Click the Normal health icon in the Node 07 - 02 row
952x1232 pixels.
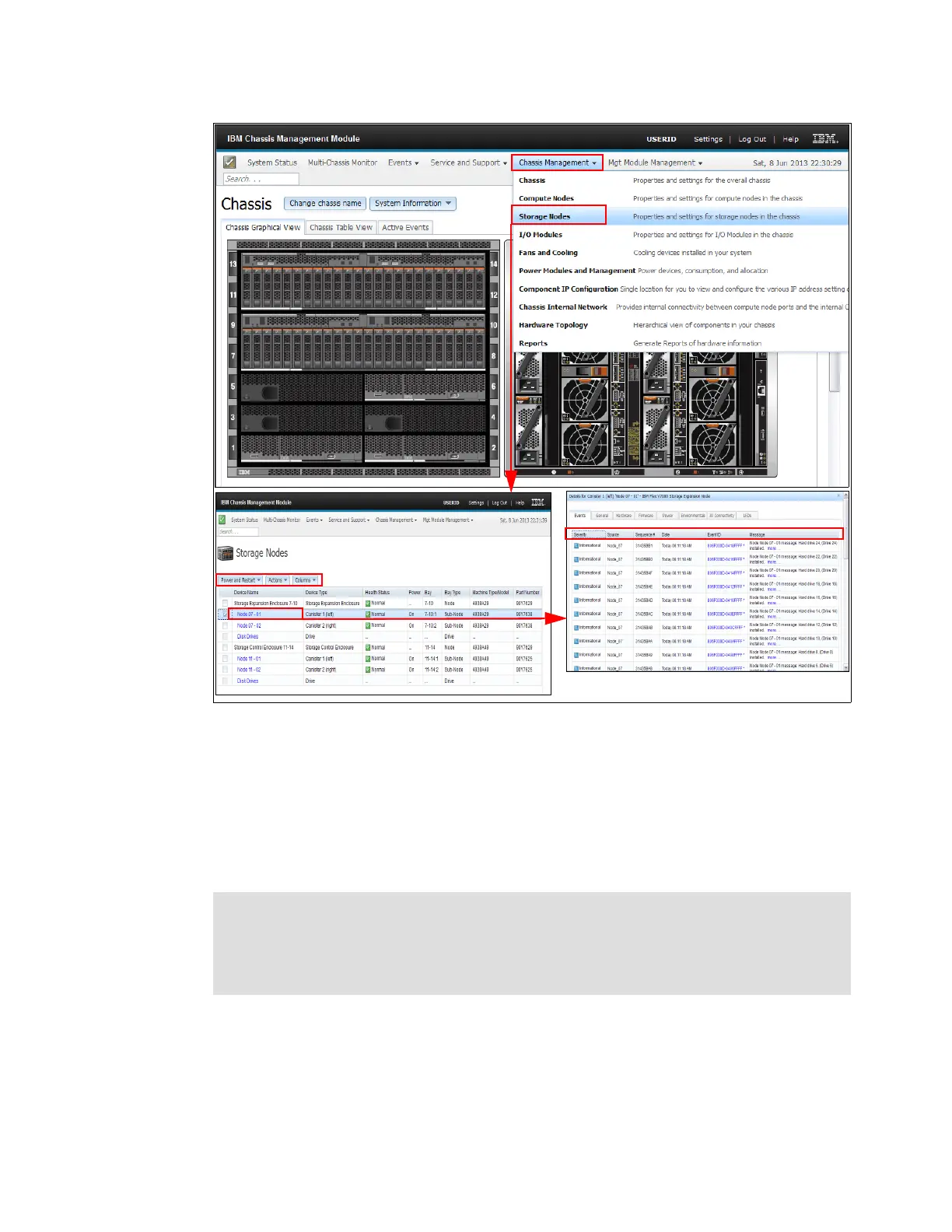(x=368, y=625)
